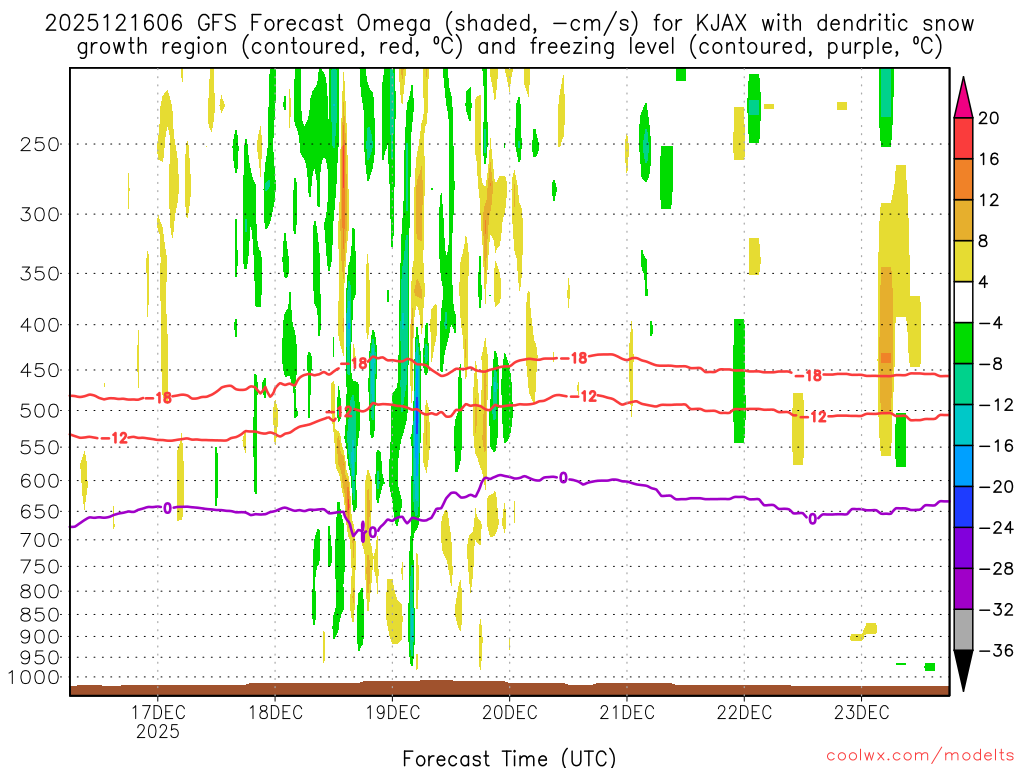
Task: Click the green color bar segment for -4 to -8
Action: pos(963,344)
